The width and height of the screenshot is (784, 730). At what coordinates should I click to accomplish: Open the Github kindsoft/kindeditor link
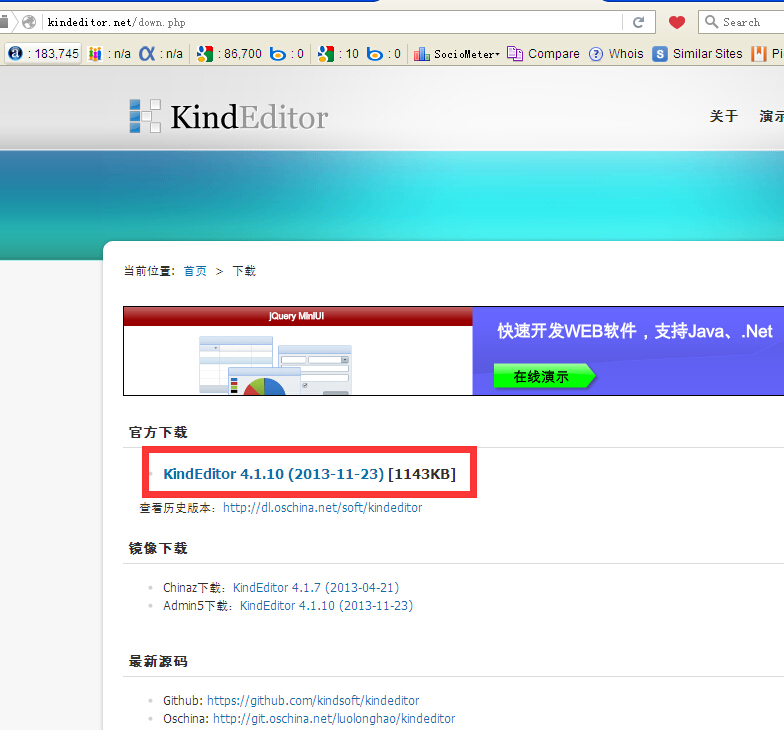(x=313, y=700)
